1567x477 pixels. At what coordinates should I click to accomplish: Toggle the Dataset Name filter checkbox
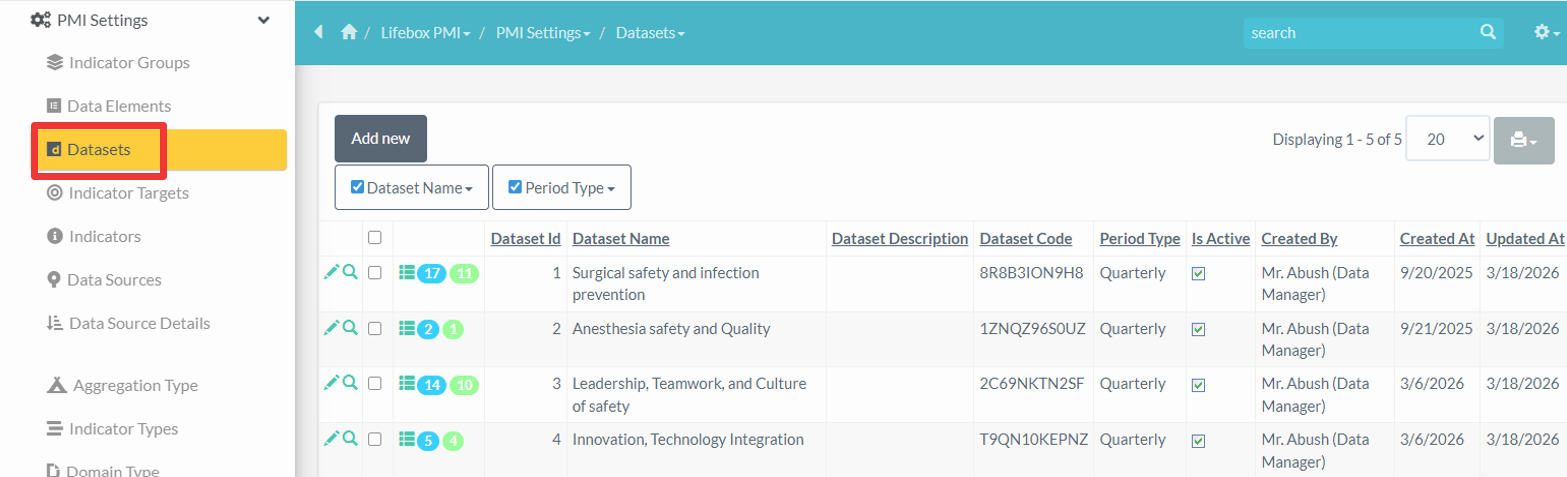tap(358, 187)
